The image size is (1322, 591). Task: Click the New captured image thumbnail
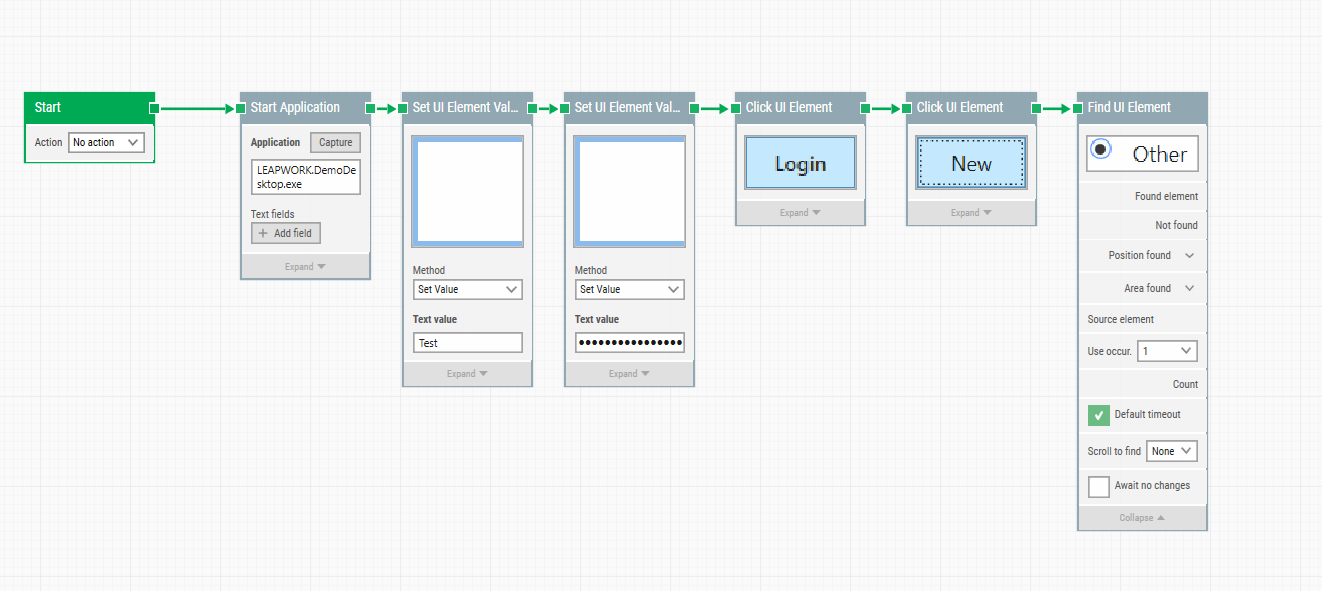pyautogui.click(x=971, y=163)
